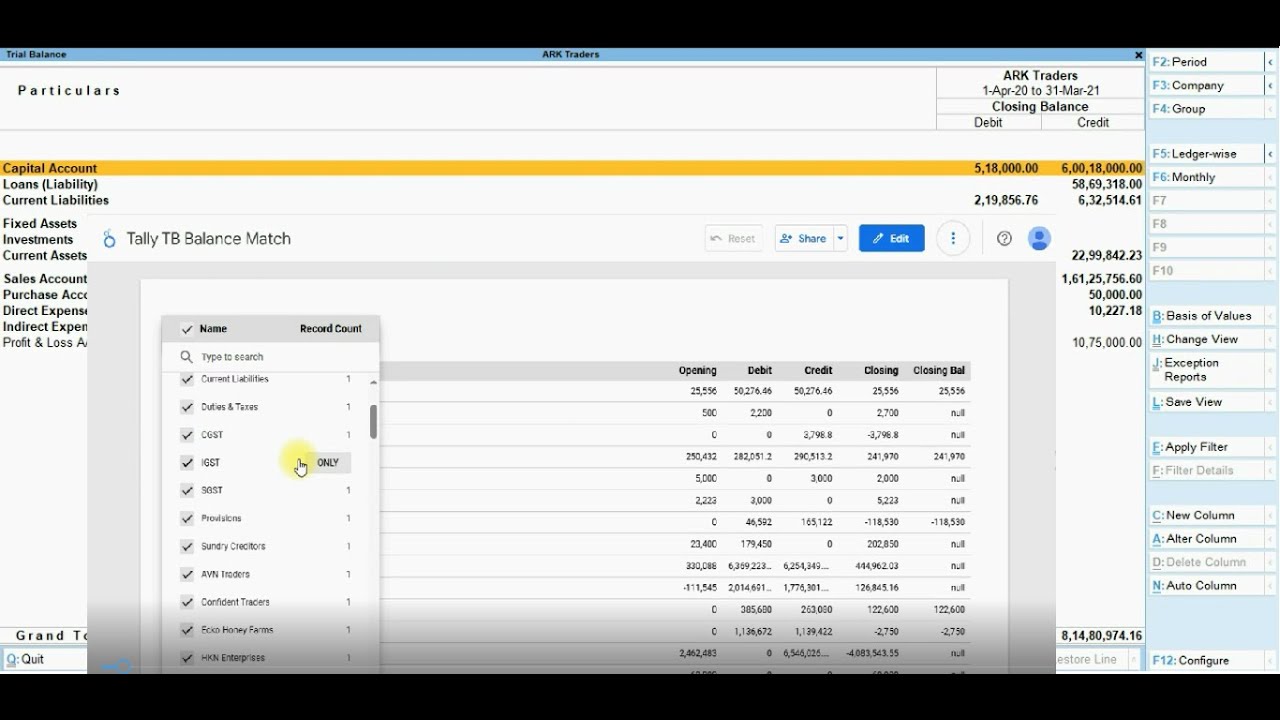The height and width of the screenshot is (720, 1280).
Task: Click the Q: Quit button
Action: [x=45, y=660]
